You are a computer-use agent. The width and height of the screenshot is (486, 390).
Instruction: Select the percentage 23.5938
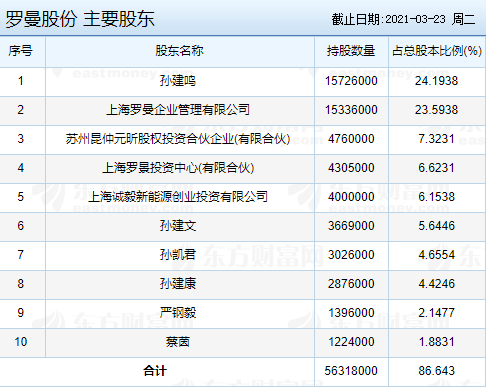(436, 110)
